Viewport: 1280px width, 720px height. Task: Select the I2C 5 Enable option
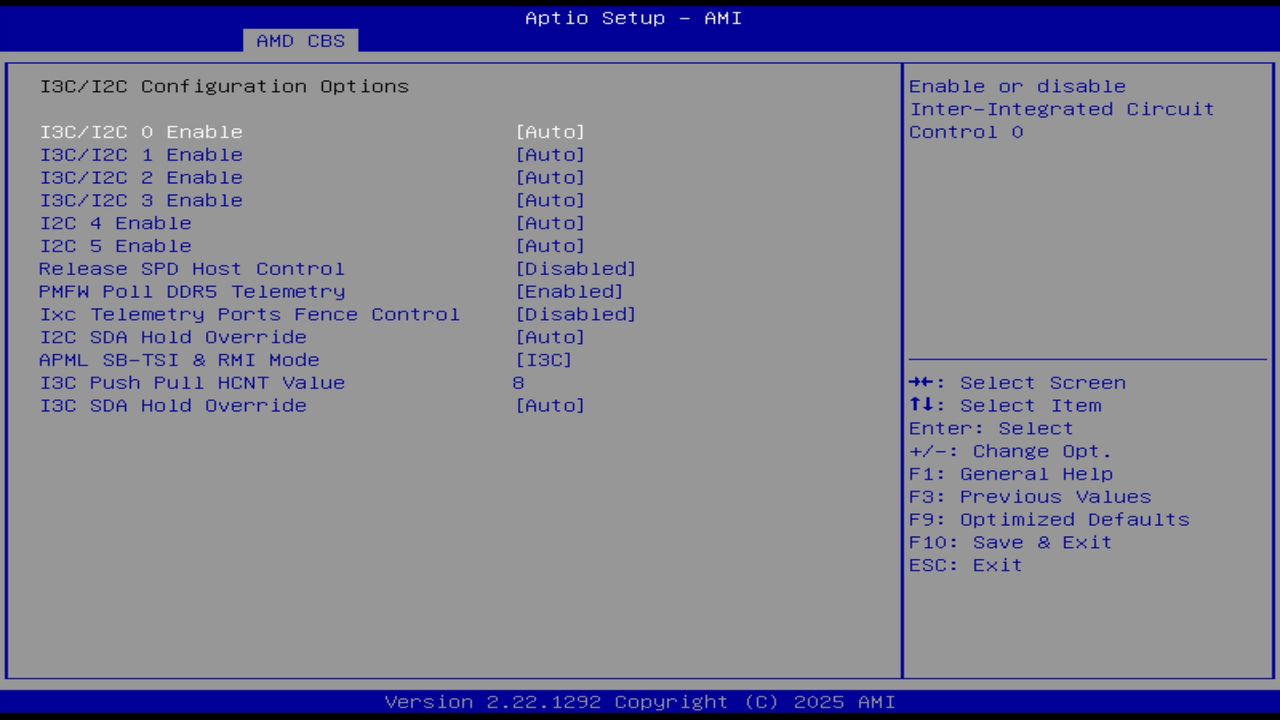point(115,246)
